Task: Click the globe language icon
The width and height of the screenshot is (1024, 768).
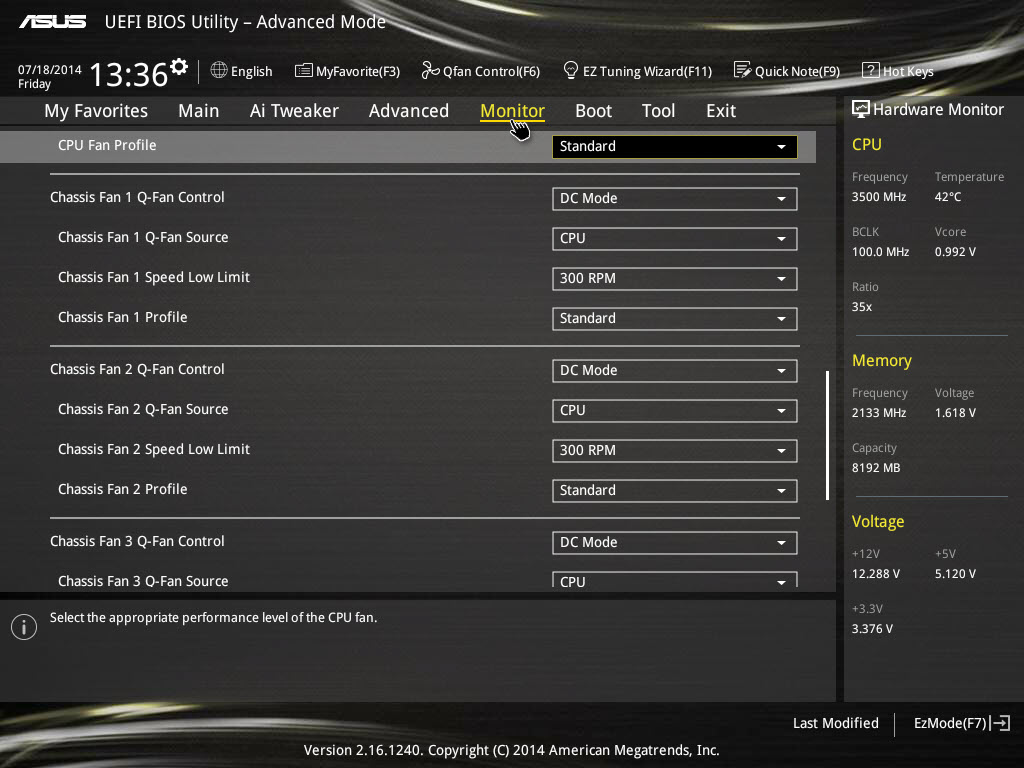Action: point(219,70)
